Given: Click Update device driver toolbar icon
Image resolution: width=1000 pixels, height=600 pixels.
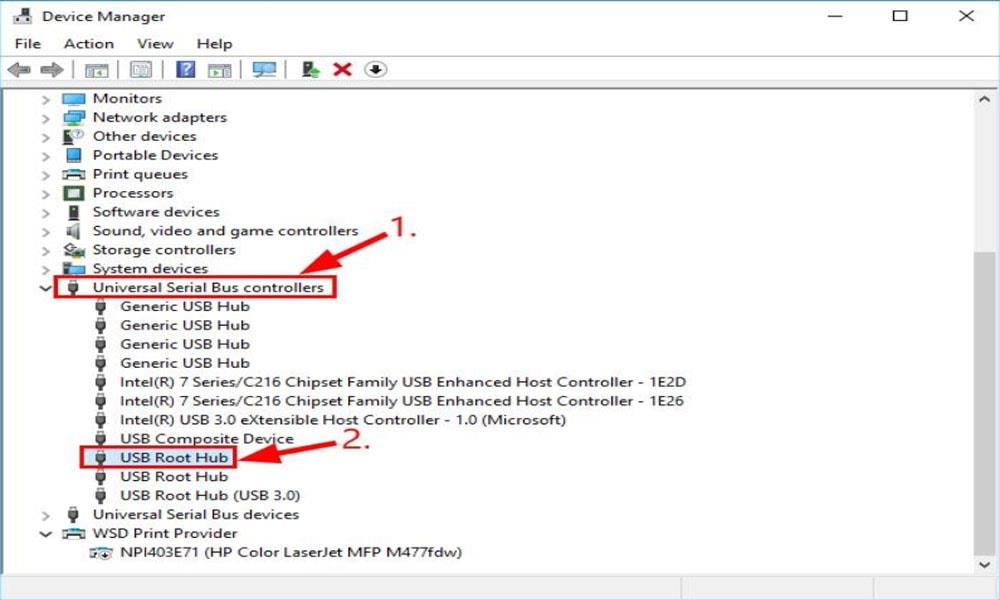Looking at the screenshot, I should coord(311,69).
